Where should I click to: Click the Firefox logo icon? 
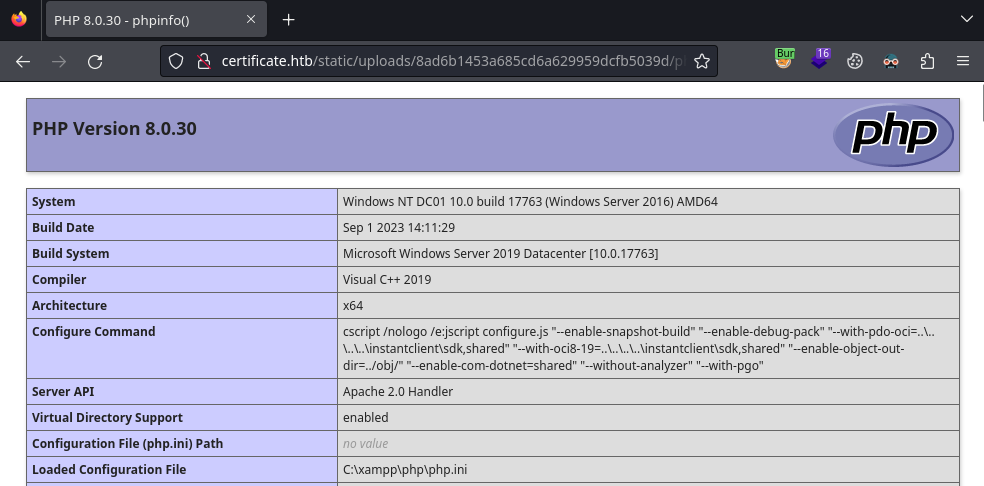[19, 19]
